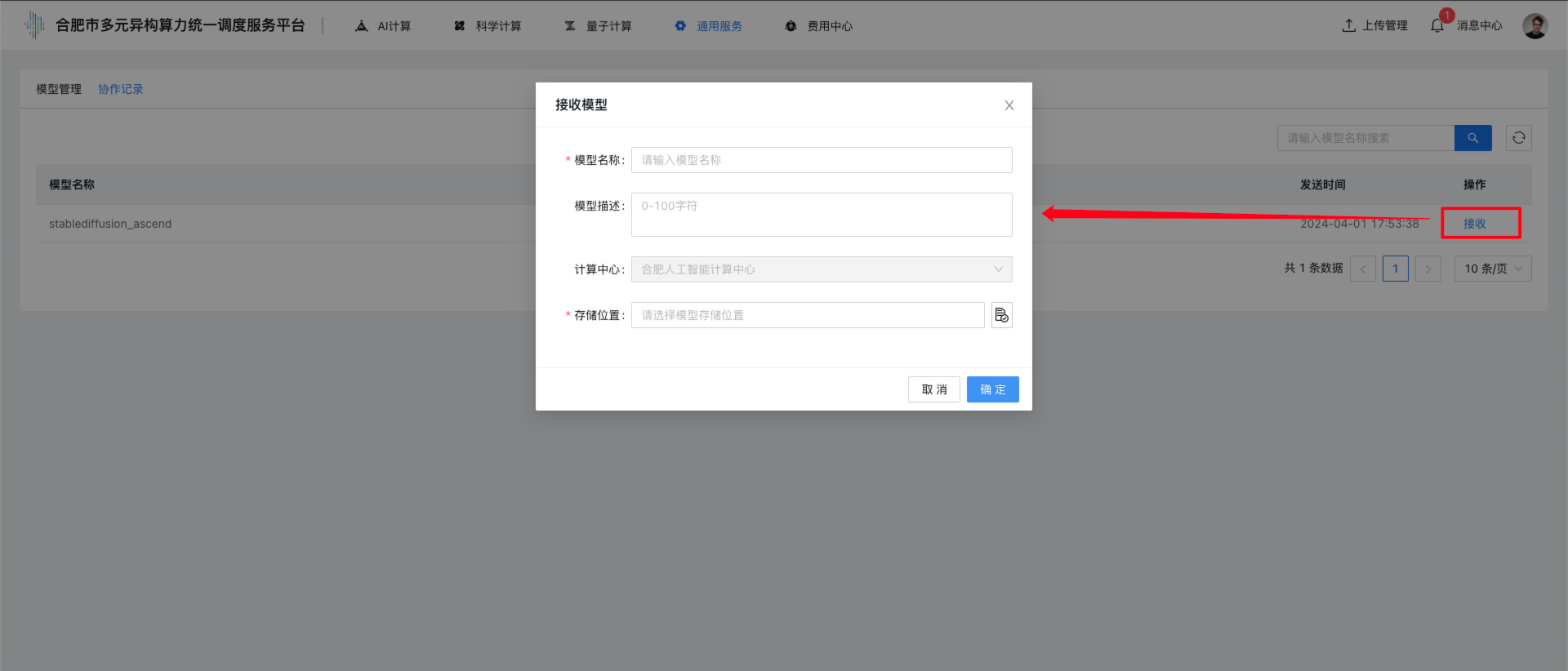The image size is (1568, 671).
Task: Click the upload management icon
Action: click(1349, 26)
